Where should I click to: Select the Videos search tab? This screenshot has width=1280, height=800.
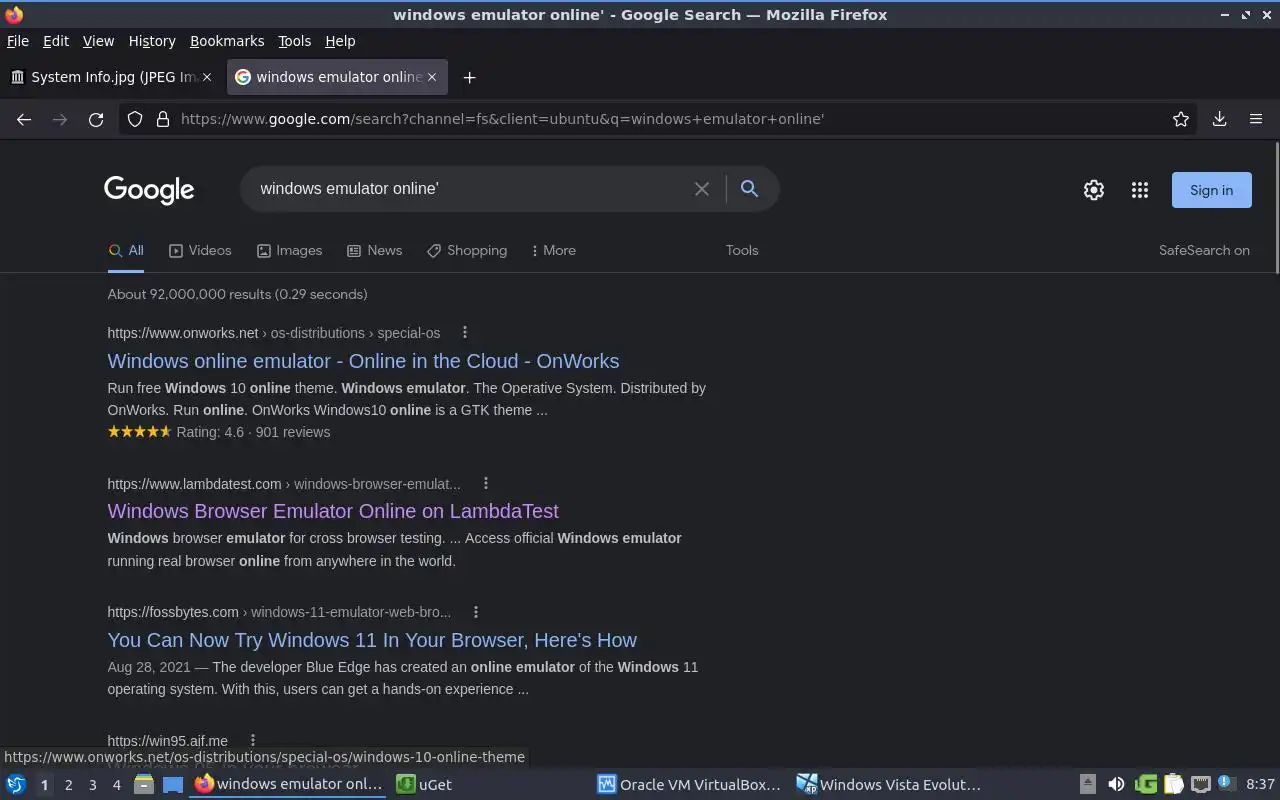(x=200, y=250)
